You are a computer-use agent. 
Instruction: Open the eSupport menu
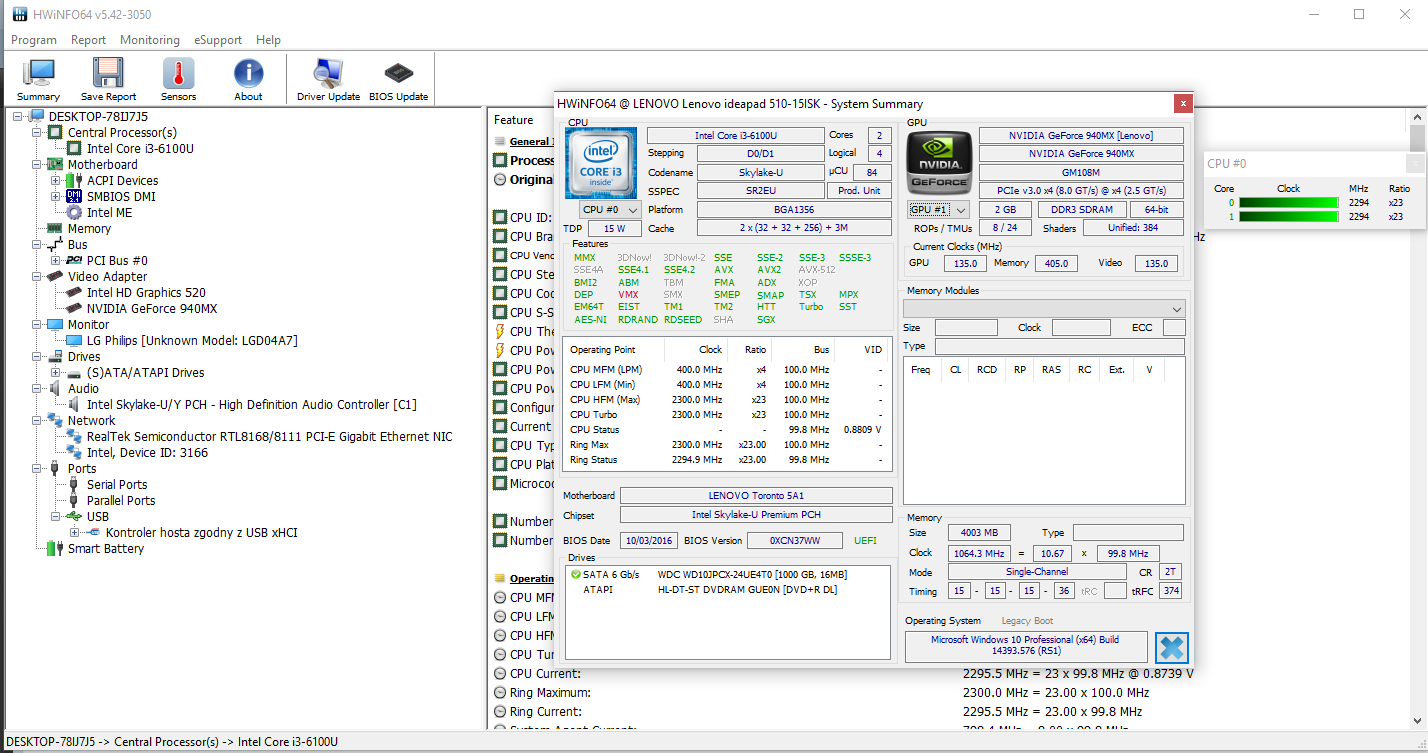click(x=218, y=40)
